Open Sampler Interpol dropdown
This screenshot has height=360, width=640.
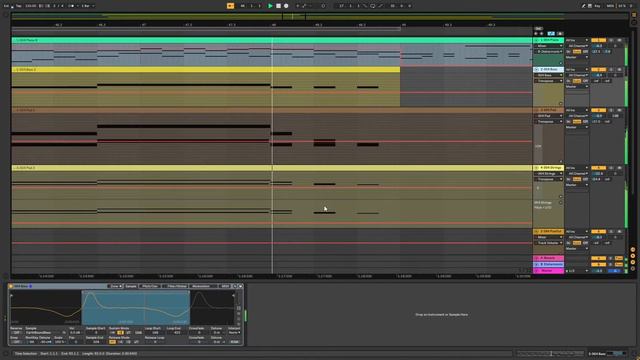[234, 333]
